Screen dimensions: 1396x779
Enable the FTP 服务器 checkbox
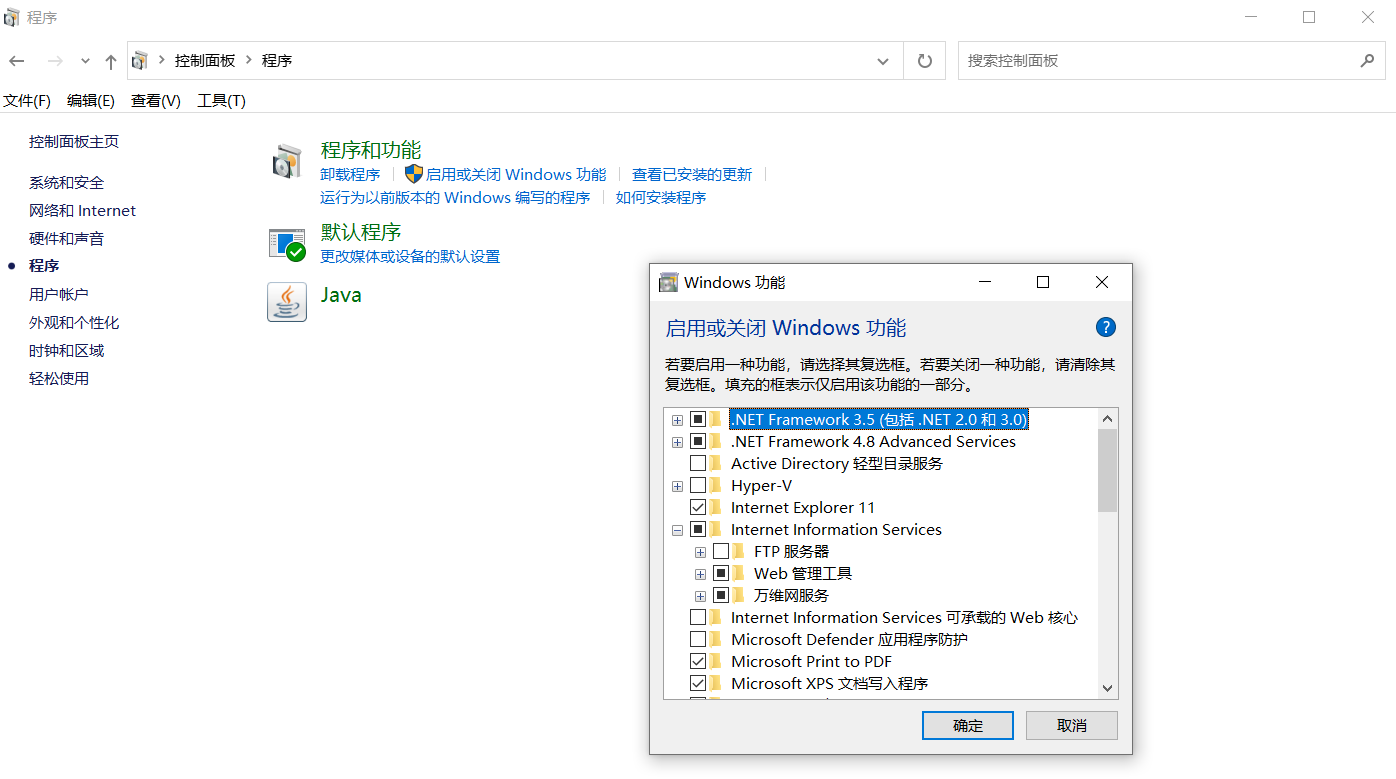[x=721, y=552]
